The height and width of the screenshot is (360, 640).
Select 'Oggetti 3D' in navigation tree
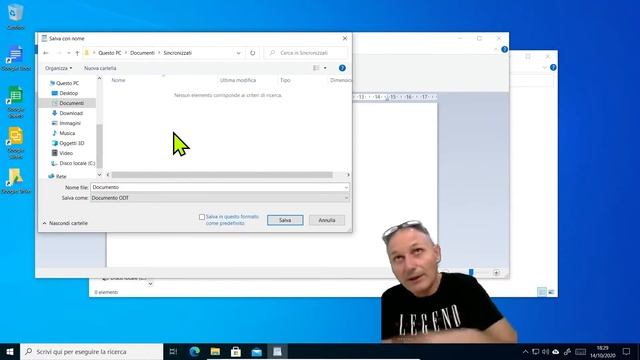[68, 143]
